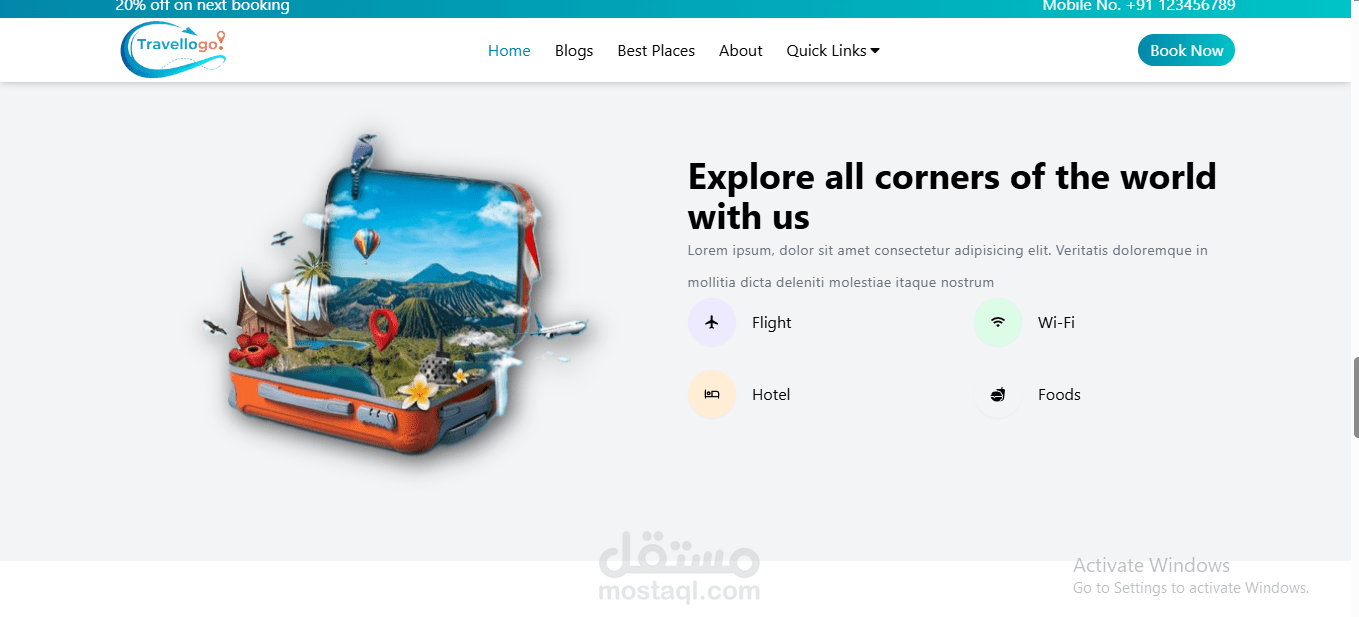Click the Wi-Fi signal icon
Image resolution: width=1359 pixels, height=617 pixels.
(x=998, y=322)
